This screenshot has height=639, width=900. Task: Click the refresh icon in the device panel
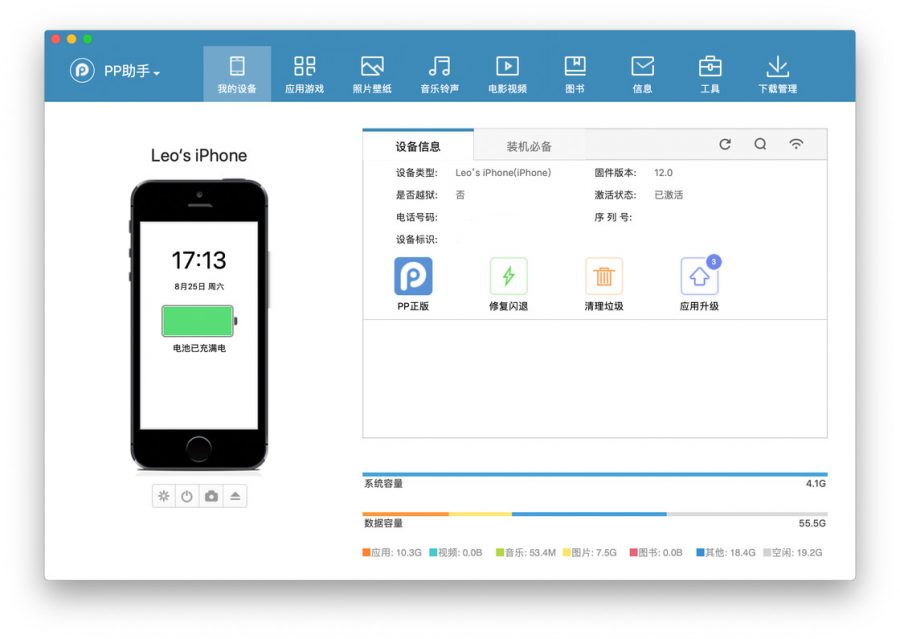[x=725, y=144]
